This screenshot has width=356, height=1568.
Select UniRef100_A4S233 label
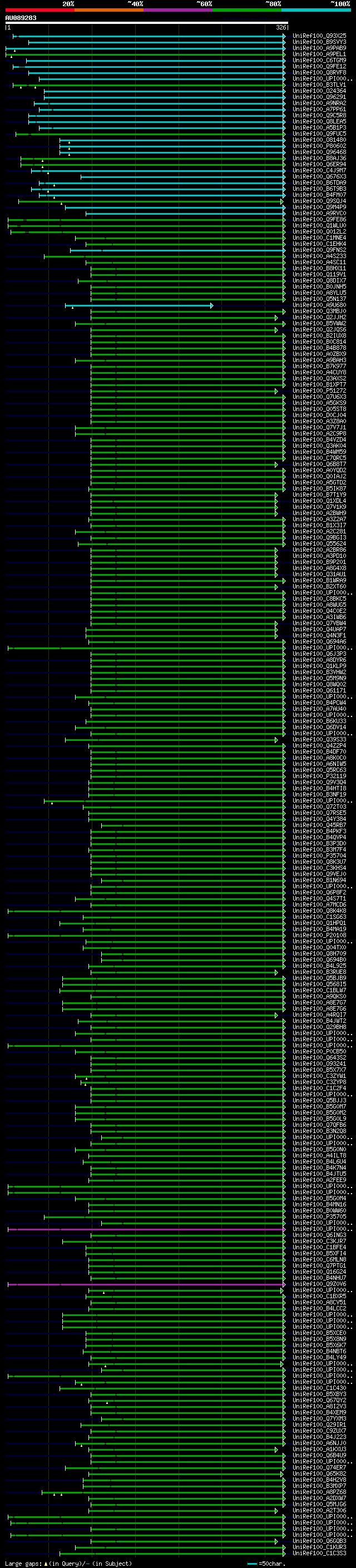[x=319, y=256]
